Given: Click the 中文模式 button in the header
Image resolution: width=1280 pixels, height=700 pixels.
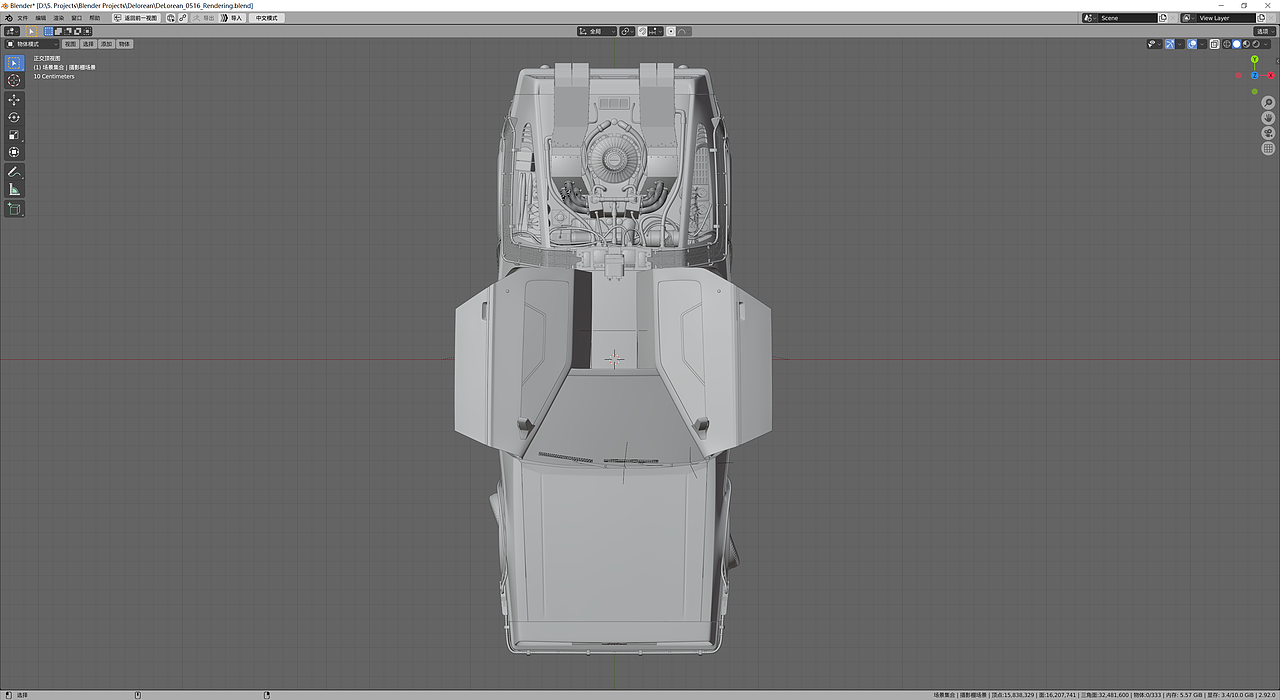Looking at the screenshot, I should point(265,17).
